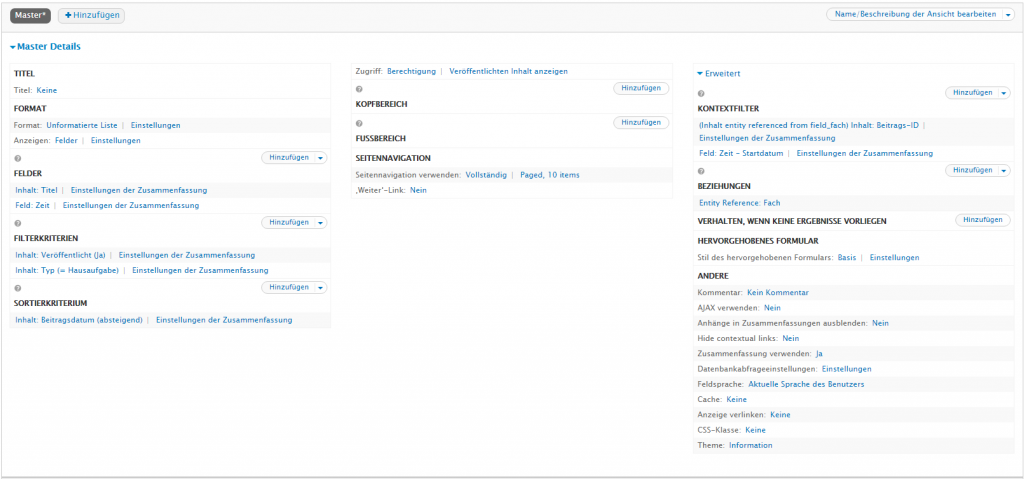Click Hinzufügen for the Kopfbereich section
The width and height of the screenshot is (1024, 479).
pyautogui.click(x=640, y=89)
